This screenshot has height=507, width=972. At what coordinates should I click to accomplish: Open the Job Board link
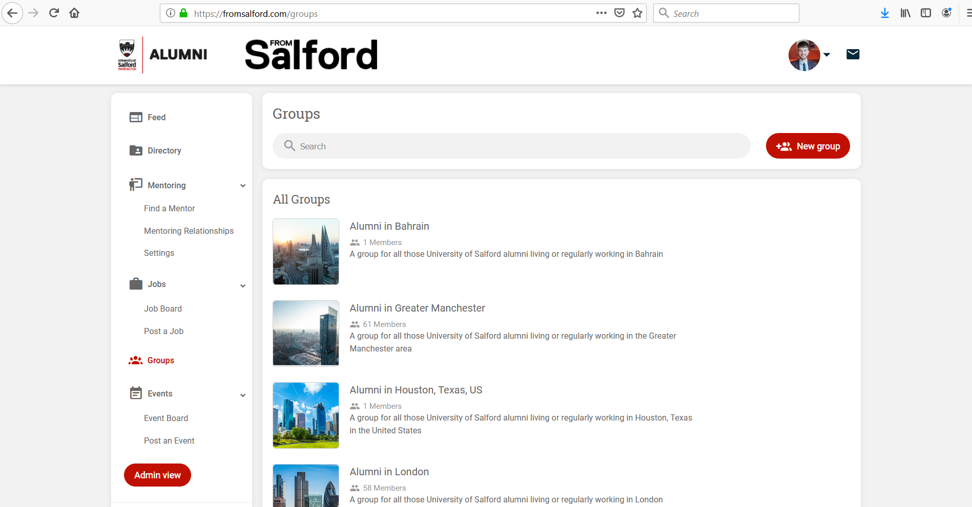(162, 309)
